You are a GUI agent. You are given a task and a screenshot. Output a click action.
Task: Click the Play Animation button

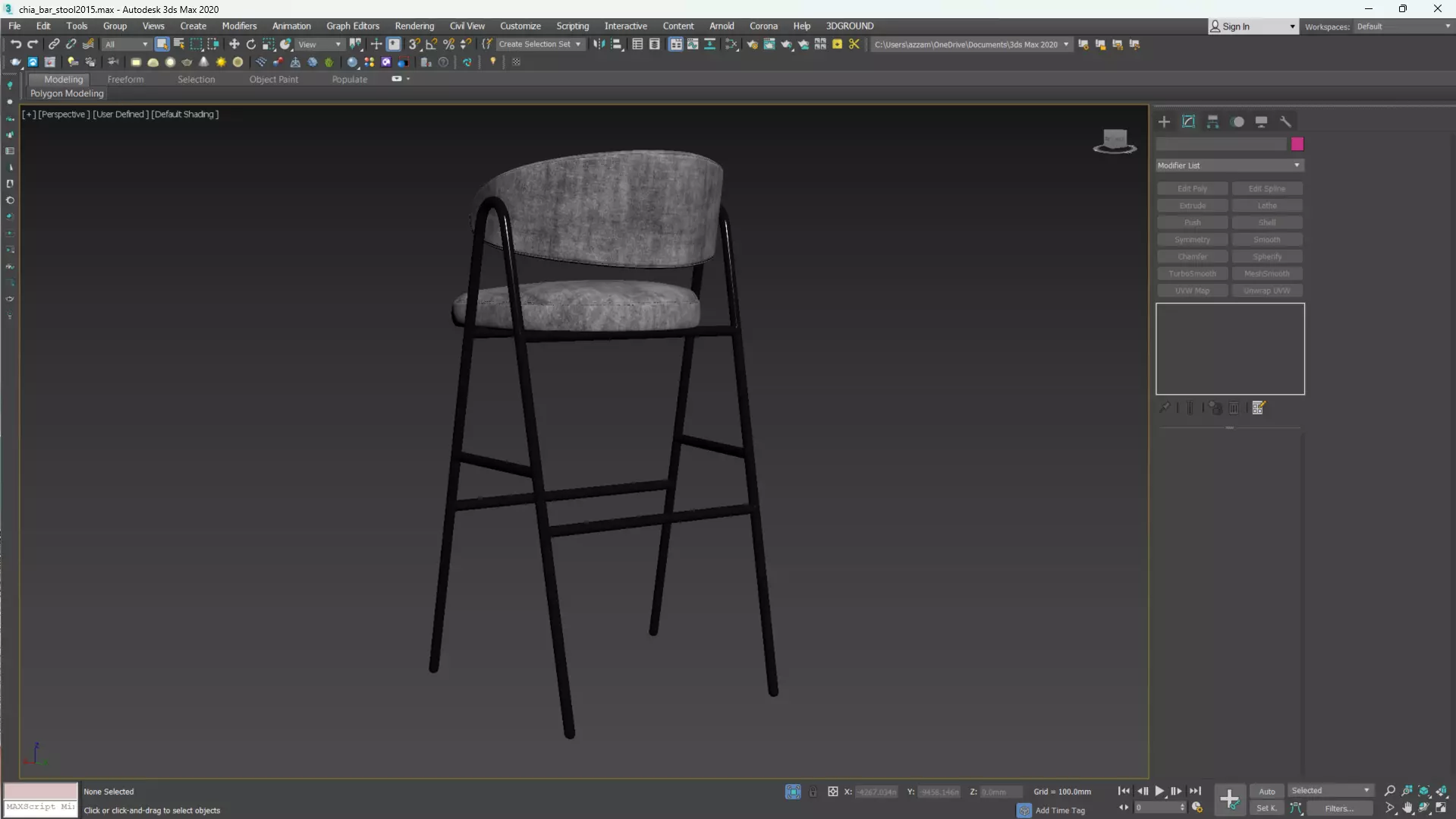[1159, 791]
